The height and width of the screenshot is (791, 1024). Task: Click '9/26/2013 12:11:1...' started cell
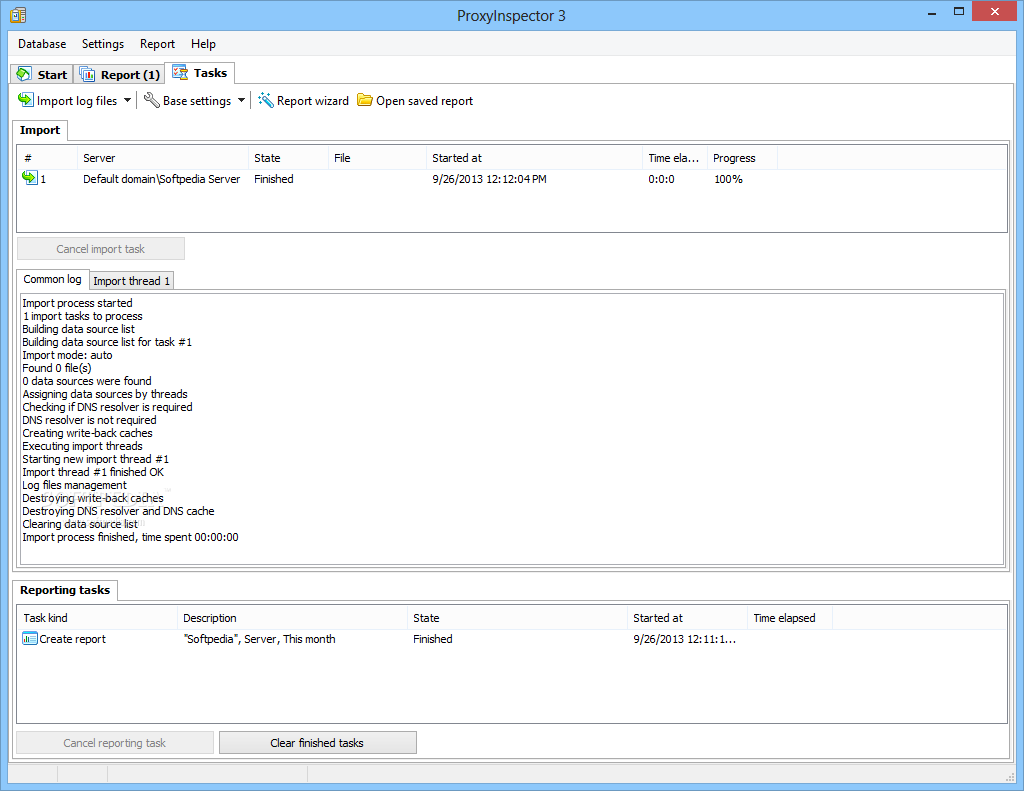pos(684,639)
